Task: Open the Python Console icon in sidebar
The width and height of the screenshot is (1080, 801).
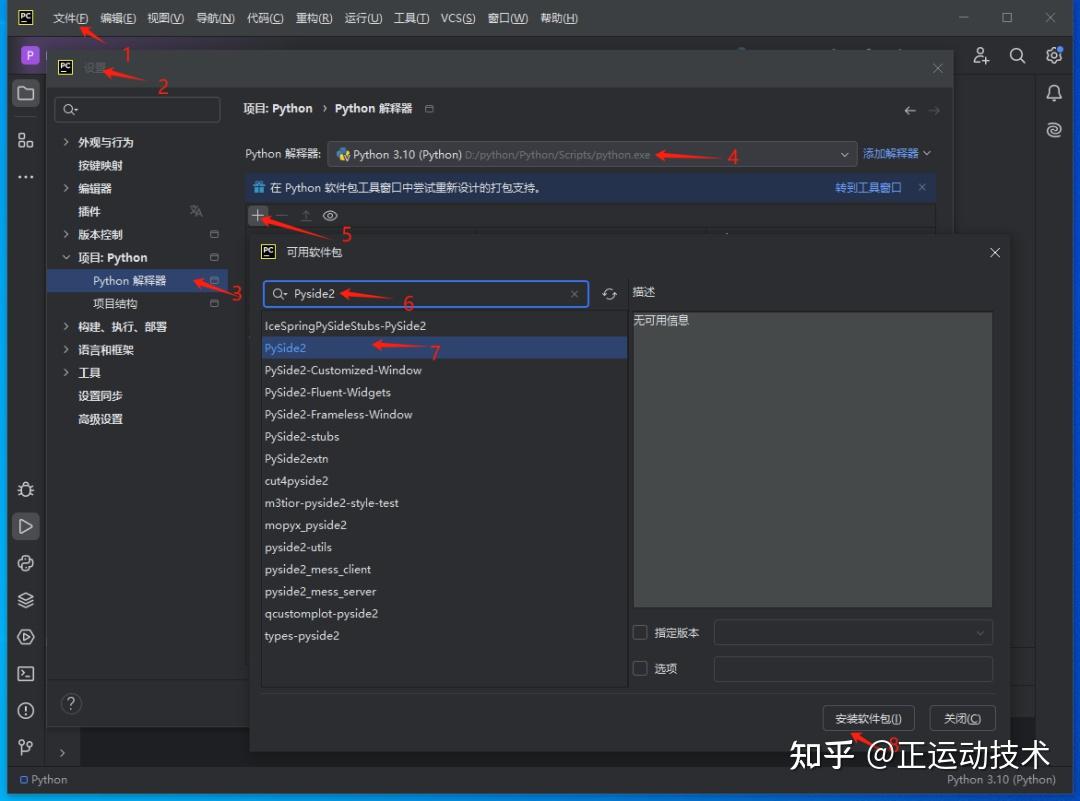Action: tap(26, 563)
